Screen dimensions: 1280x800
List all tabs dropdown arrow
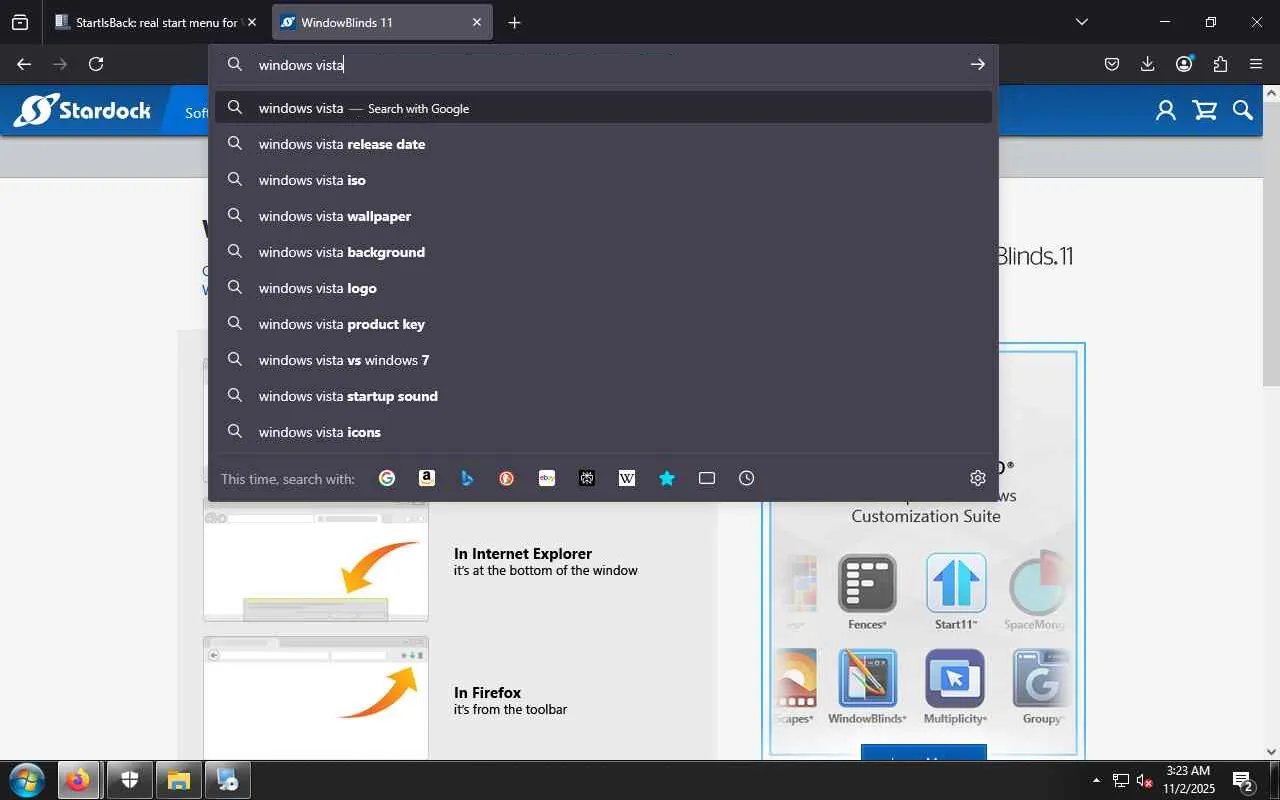coord(1081,22)
